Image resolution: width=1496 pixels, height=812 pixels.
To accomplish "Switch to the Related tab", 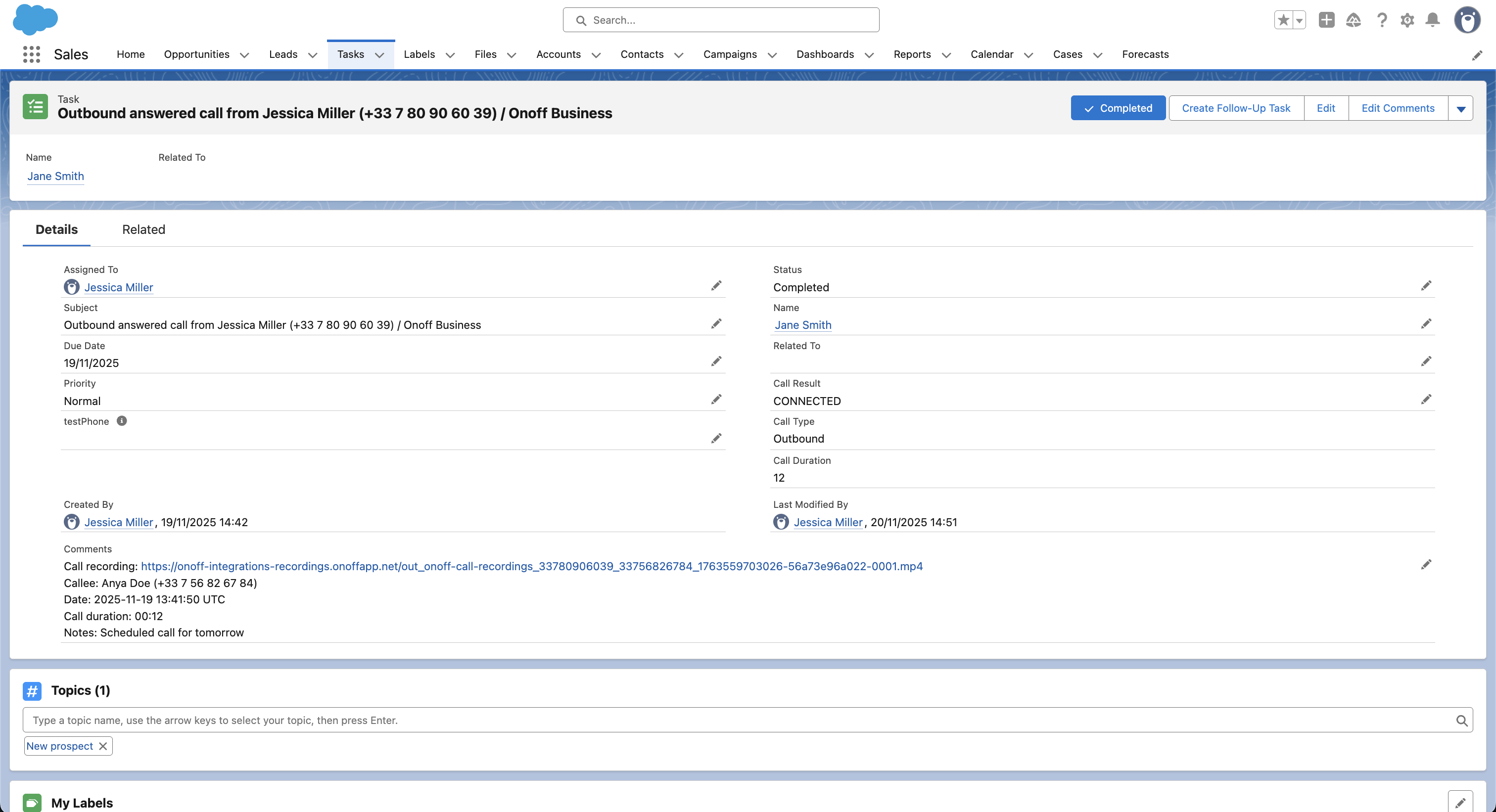I will pyautogui.click(x=143, y=229).
